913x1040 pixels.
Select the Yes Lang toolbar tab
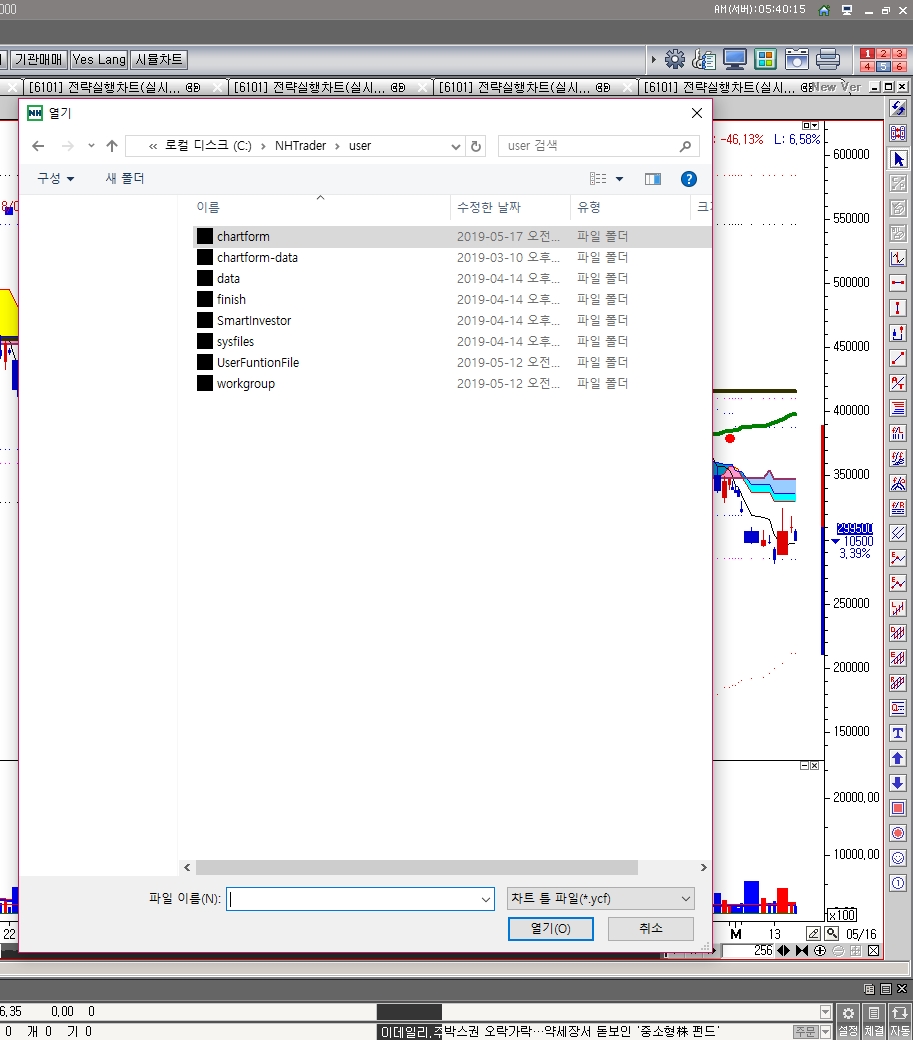[98, 60]
